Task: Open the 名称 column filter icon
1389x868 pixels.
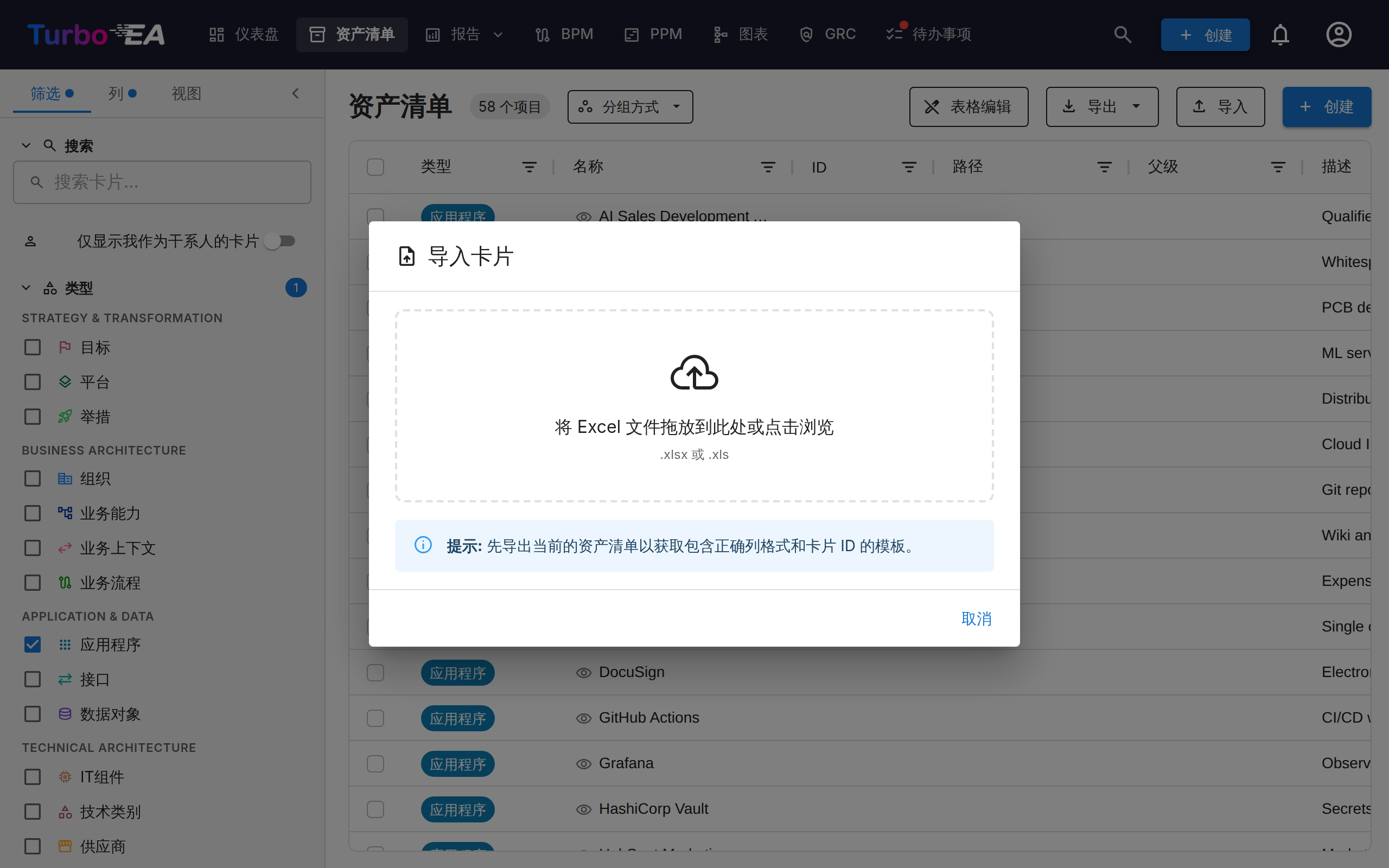Action: (x=768, y=167)
